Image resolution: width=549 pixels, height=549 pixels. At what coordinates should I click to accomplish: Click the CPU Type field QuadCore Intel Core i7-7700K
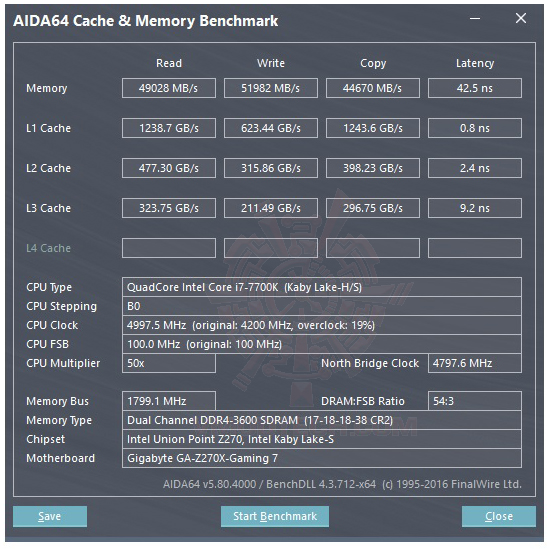pyautogui.click(x=322, y=287)
